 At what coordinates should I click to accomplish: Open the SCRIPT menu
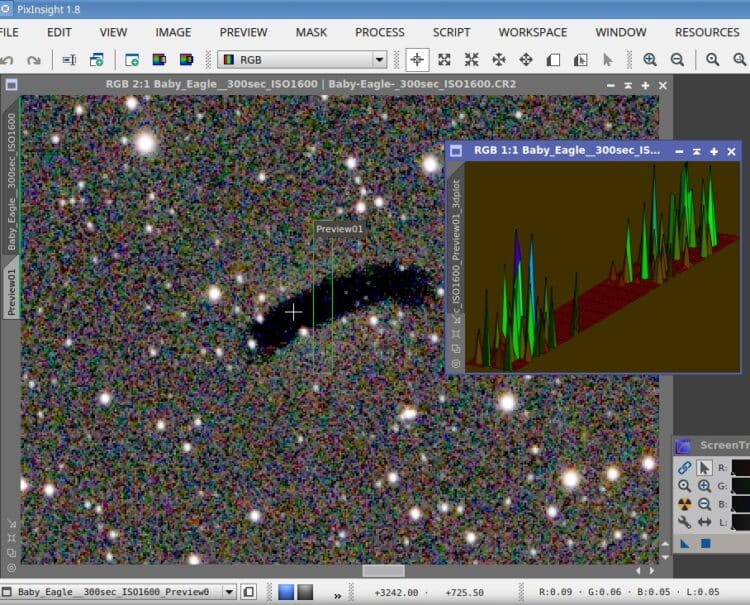click(451, 33)
